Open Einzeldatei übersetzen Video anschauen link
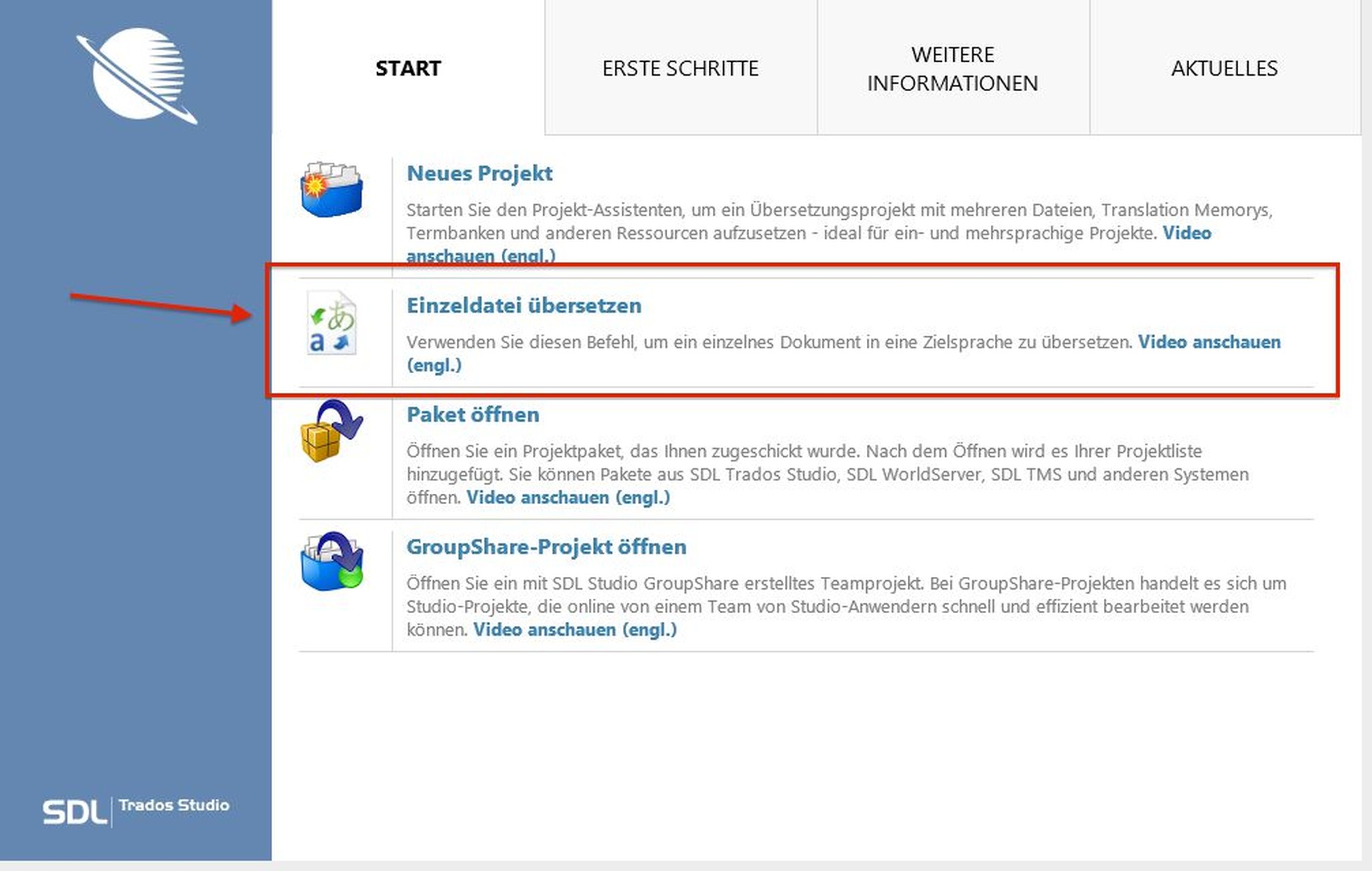This screenshot has height=871, width=1372. [1209, 342]
